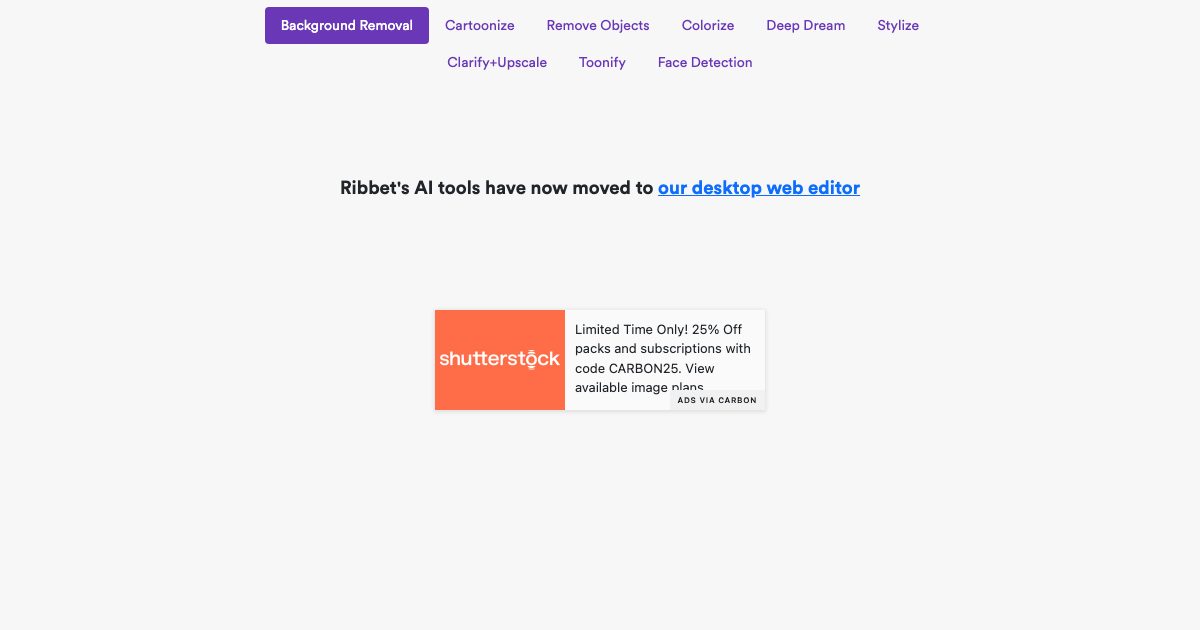
Task: Go to the Colorize tab
Action: click(x=708, y=26)
